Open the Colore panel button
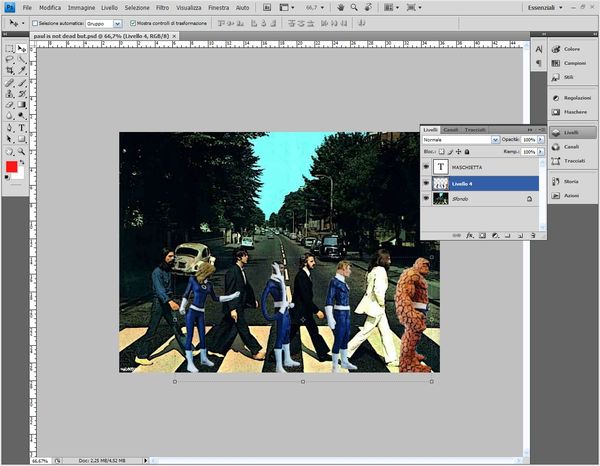Screen dimensions: 600x466 click(x=572, y=49)
